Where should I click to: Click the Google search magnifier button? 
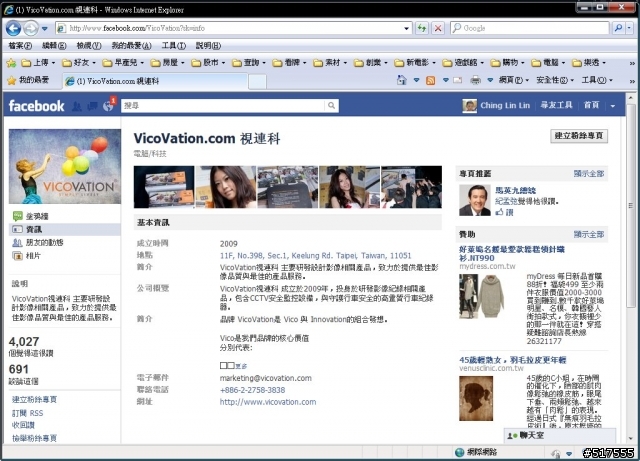coord(618,28)
